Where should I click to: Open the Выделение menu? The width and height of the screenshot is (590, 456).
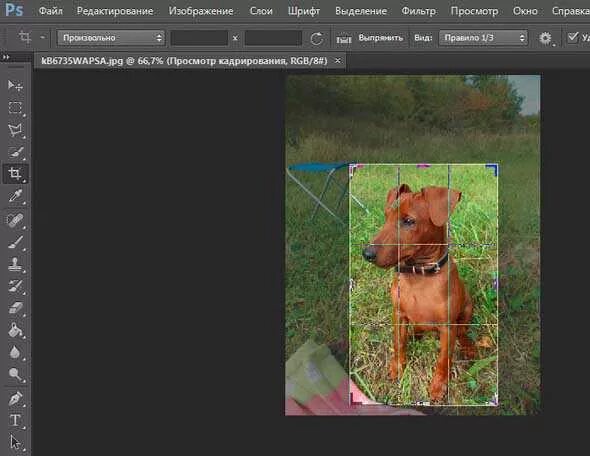tap(361, 11)
